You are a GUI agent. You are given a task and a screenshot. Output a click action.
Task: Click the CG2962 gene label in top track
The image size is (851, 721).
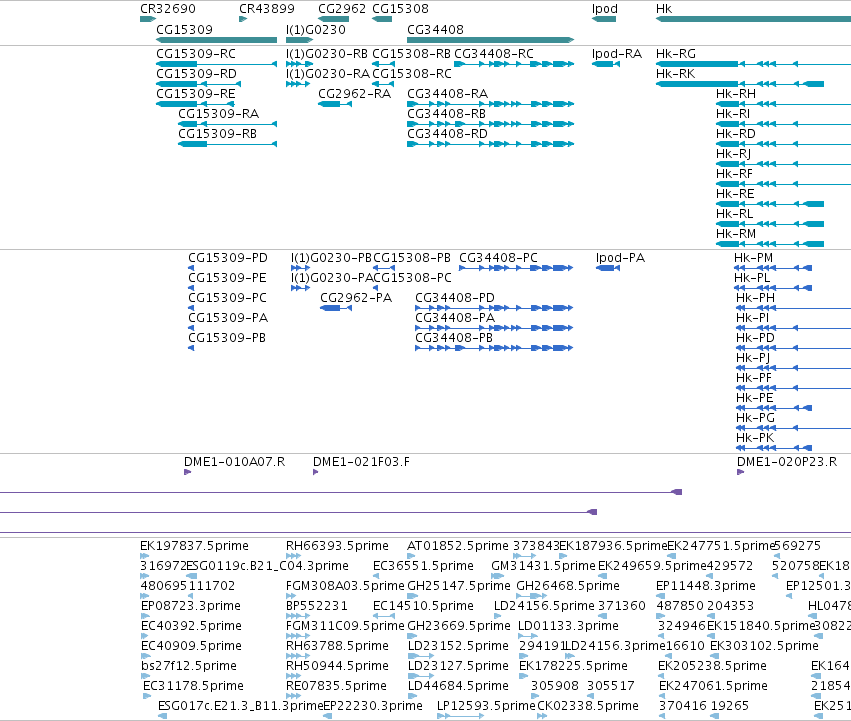tap(342, 9)
